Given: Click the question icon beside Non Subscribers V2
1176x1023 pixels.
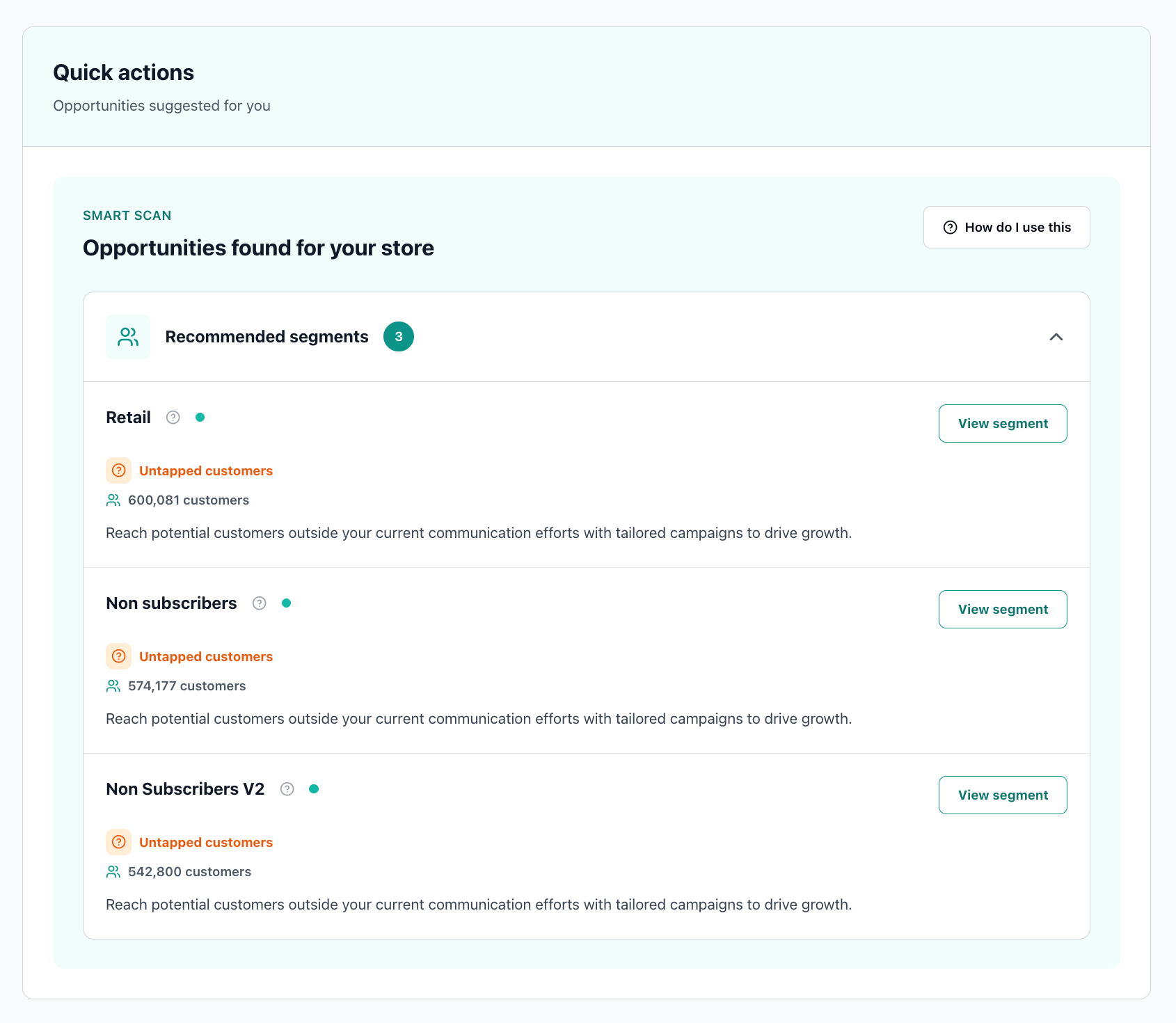Looking at the screenshot, I should pyautogui.click(x=287, y=788).
